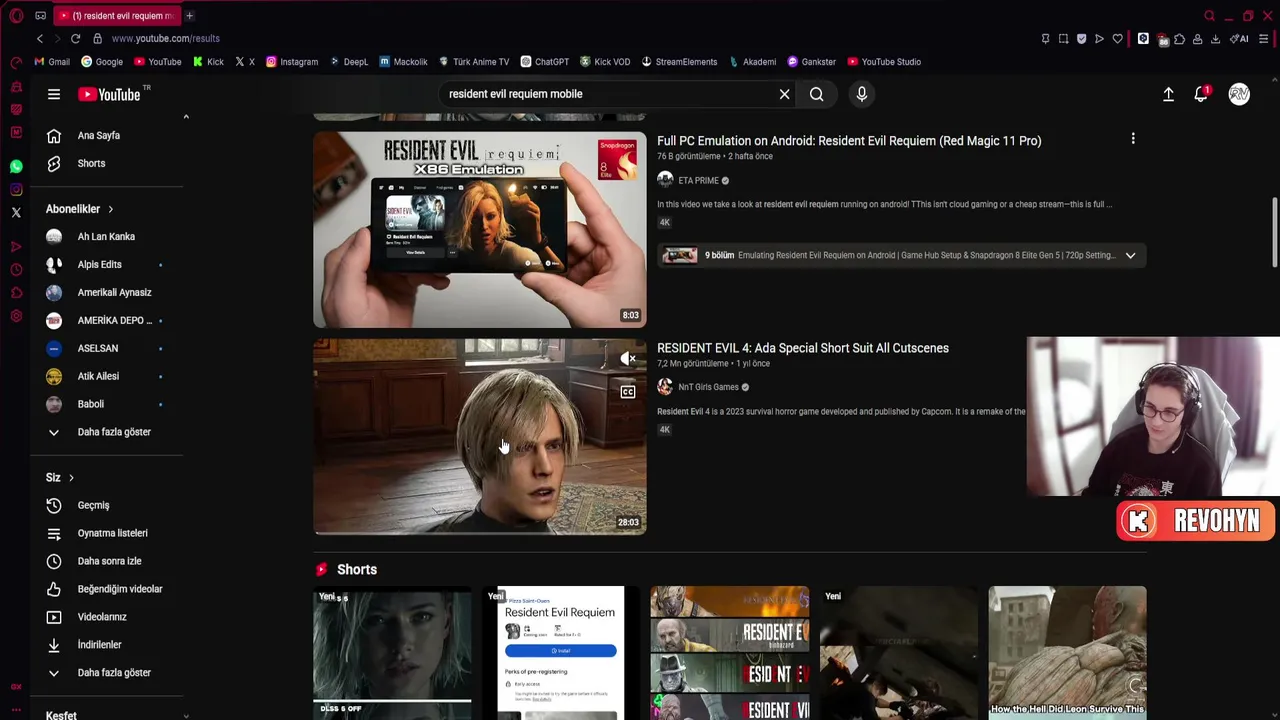Open the create/upload video icon
Image resolution: width=1280 pixels, height=720 pixels.
[x=1168, y=94]
